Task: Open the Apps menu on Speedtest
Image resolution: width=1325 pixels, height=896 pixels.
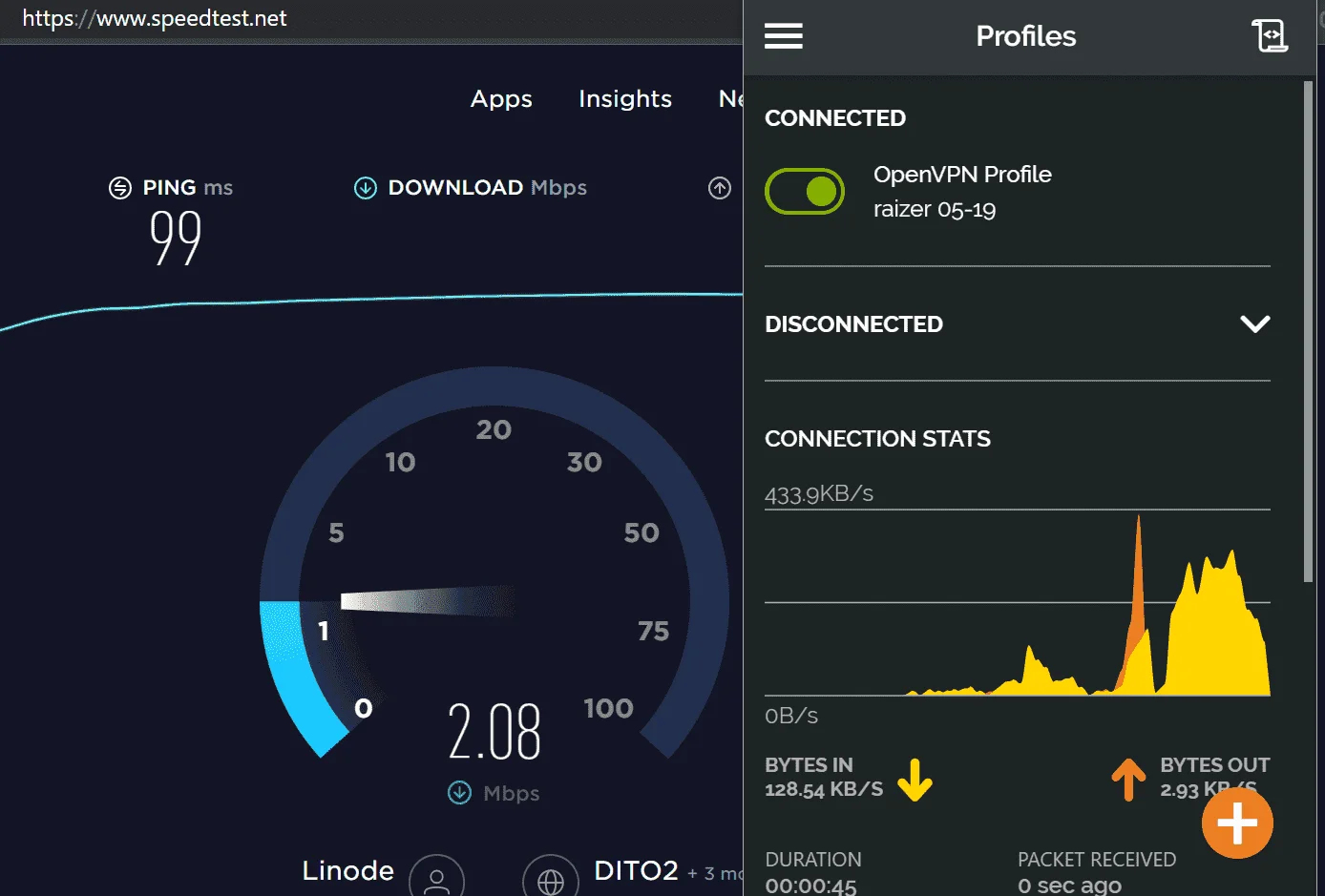Action: tap(501, 99)
